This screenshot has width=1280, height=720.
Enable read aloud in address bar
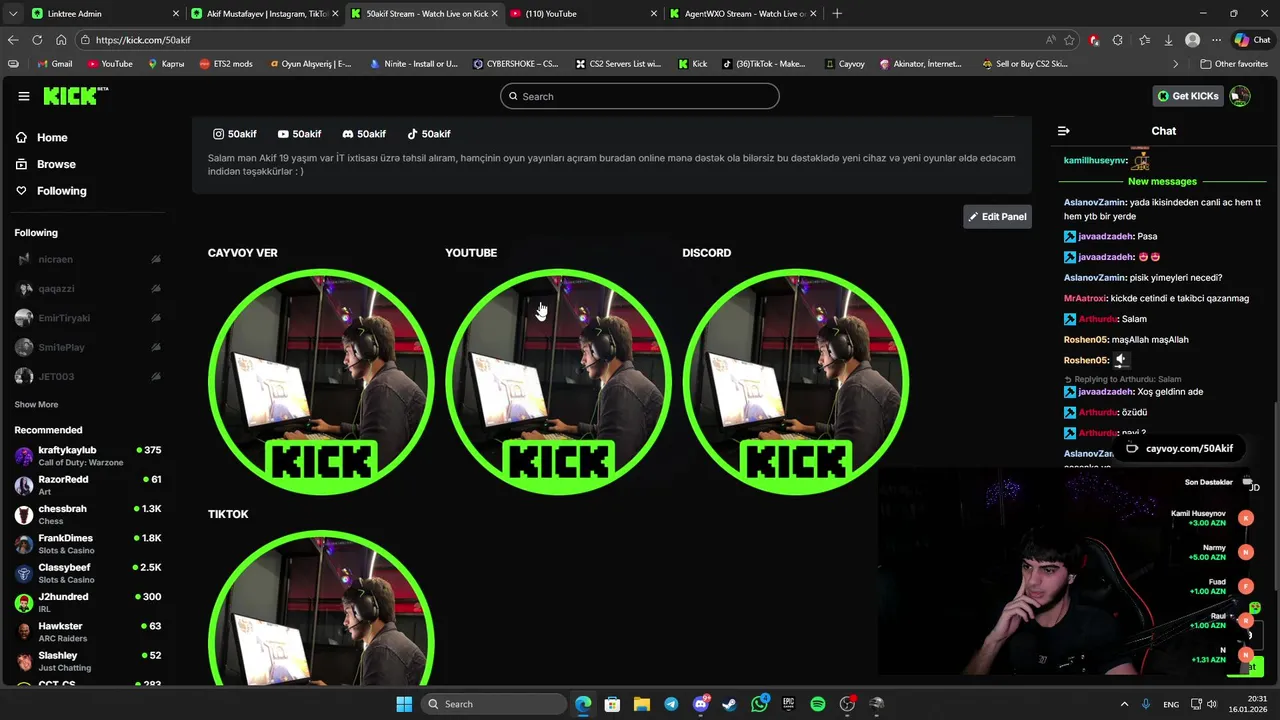click(x=1050, y=40)
